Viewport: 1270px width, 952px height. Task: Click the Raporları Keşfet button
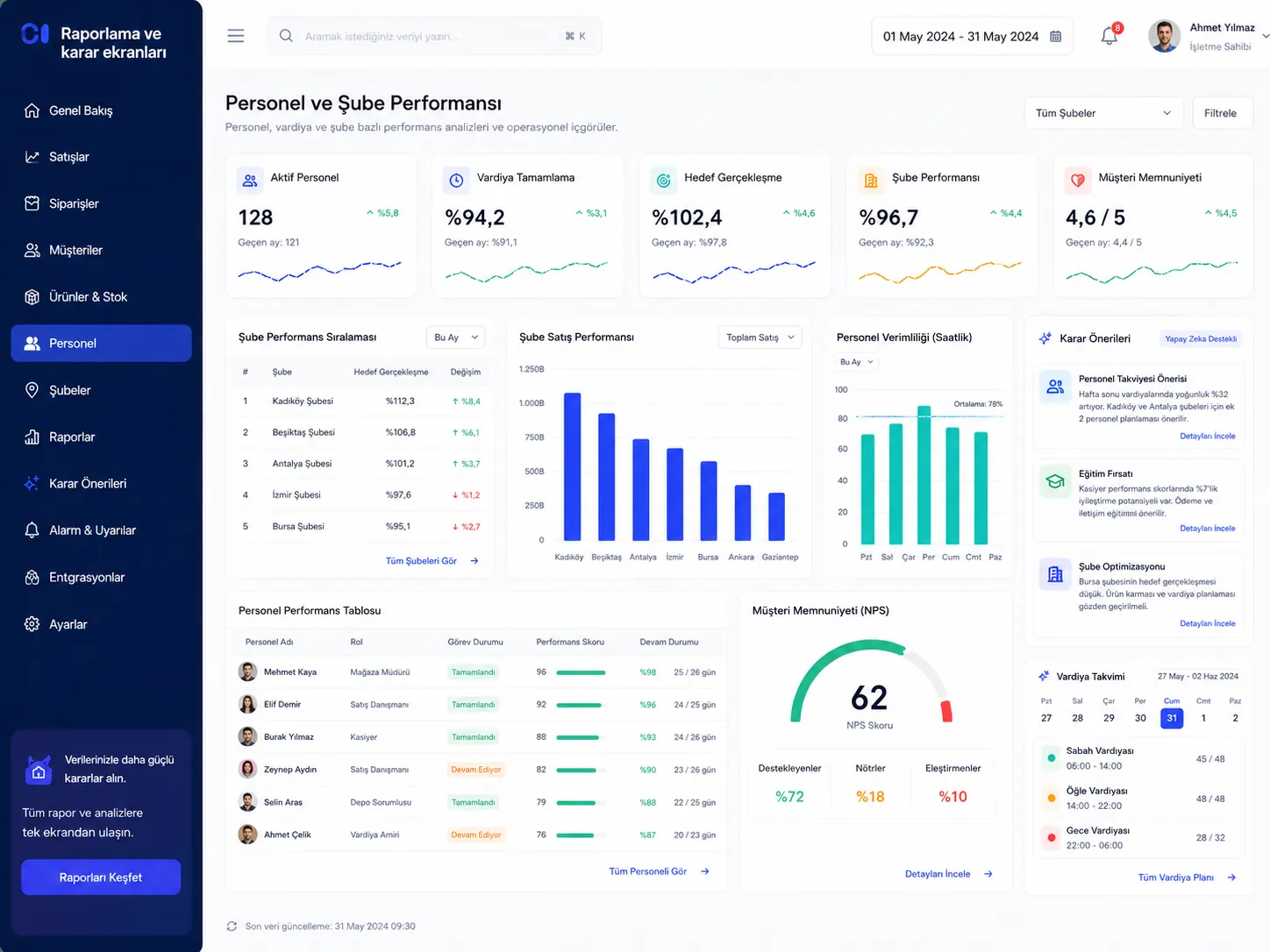tap(101, 877)
